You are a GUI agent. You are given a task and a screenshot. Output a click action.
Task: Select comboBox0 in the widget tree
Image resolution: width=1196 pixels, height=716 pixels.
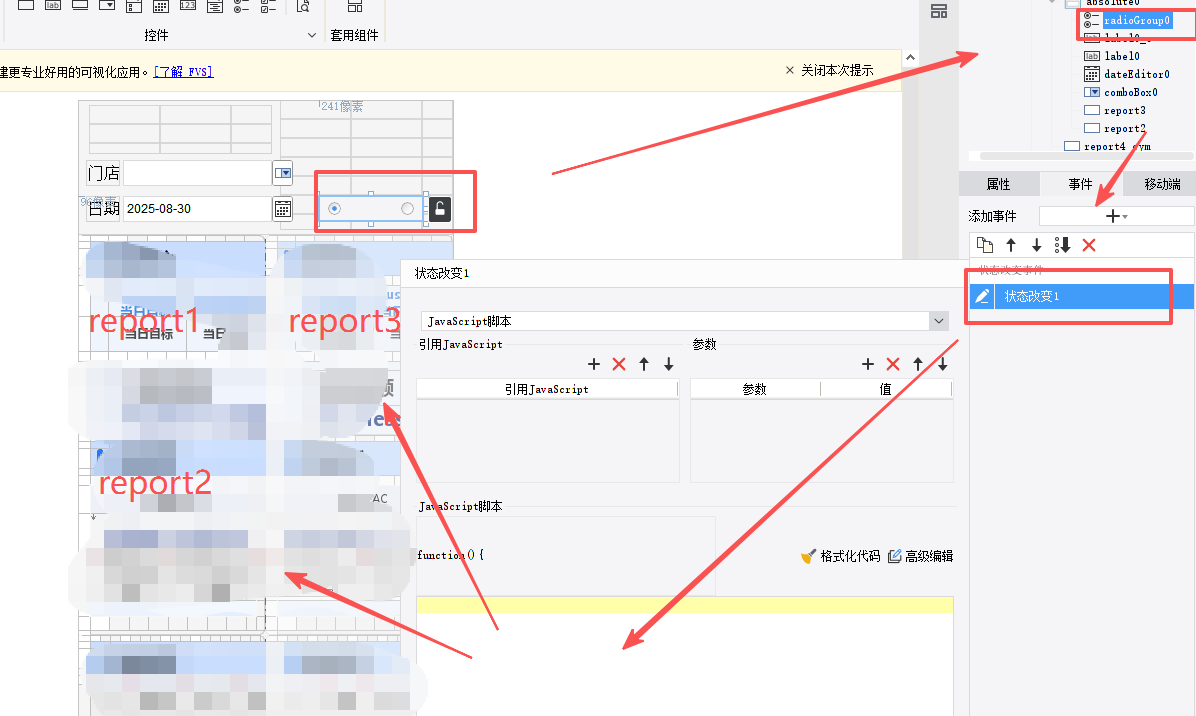coord(1130,93)
